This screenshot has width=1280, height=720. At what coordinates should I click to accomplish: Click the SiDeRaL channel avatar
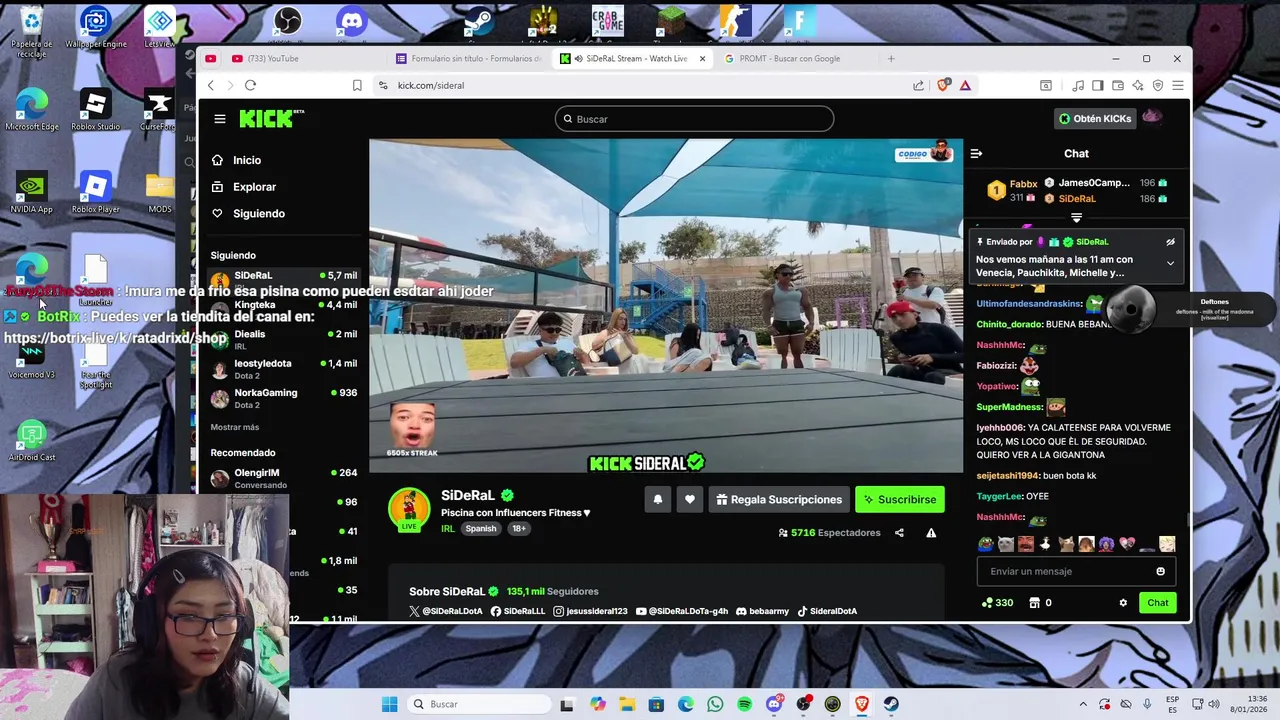tap(409, 508)
